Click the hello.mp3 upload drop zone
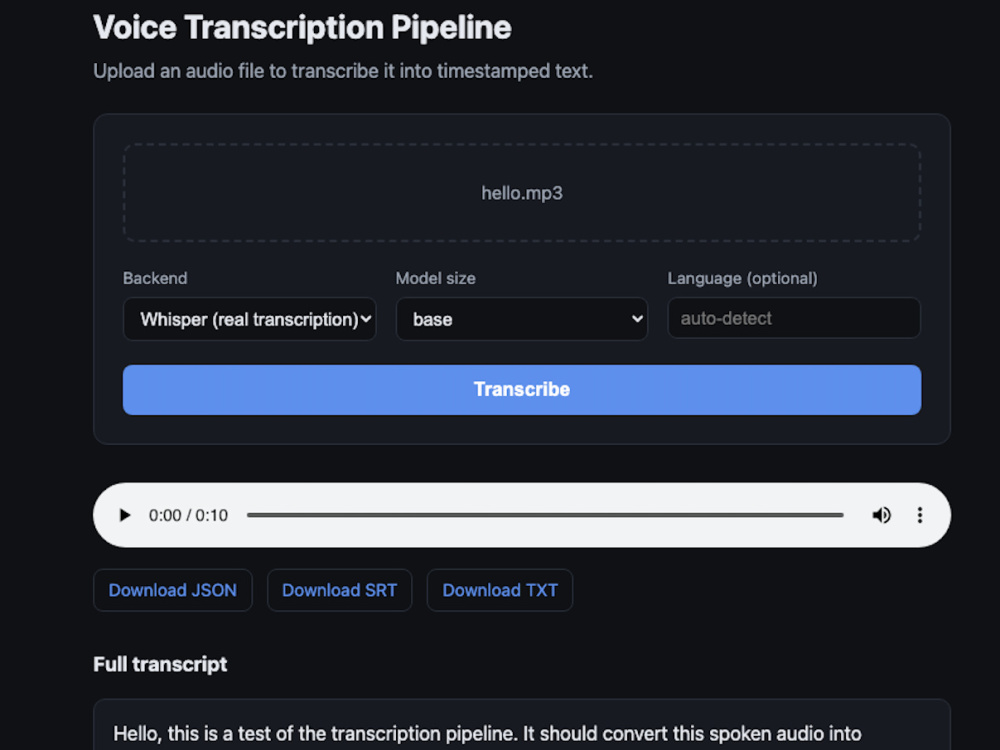1000x750 pixels. click(x=522, y=193)
